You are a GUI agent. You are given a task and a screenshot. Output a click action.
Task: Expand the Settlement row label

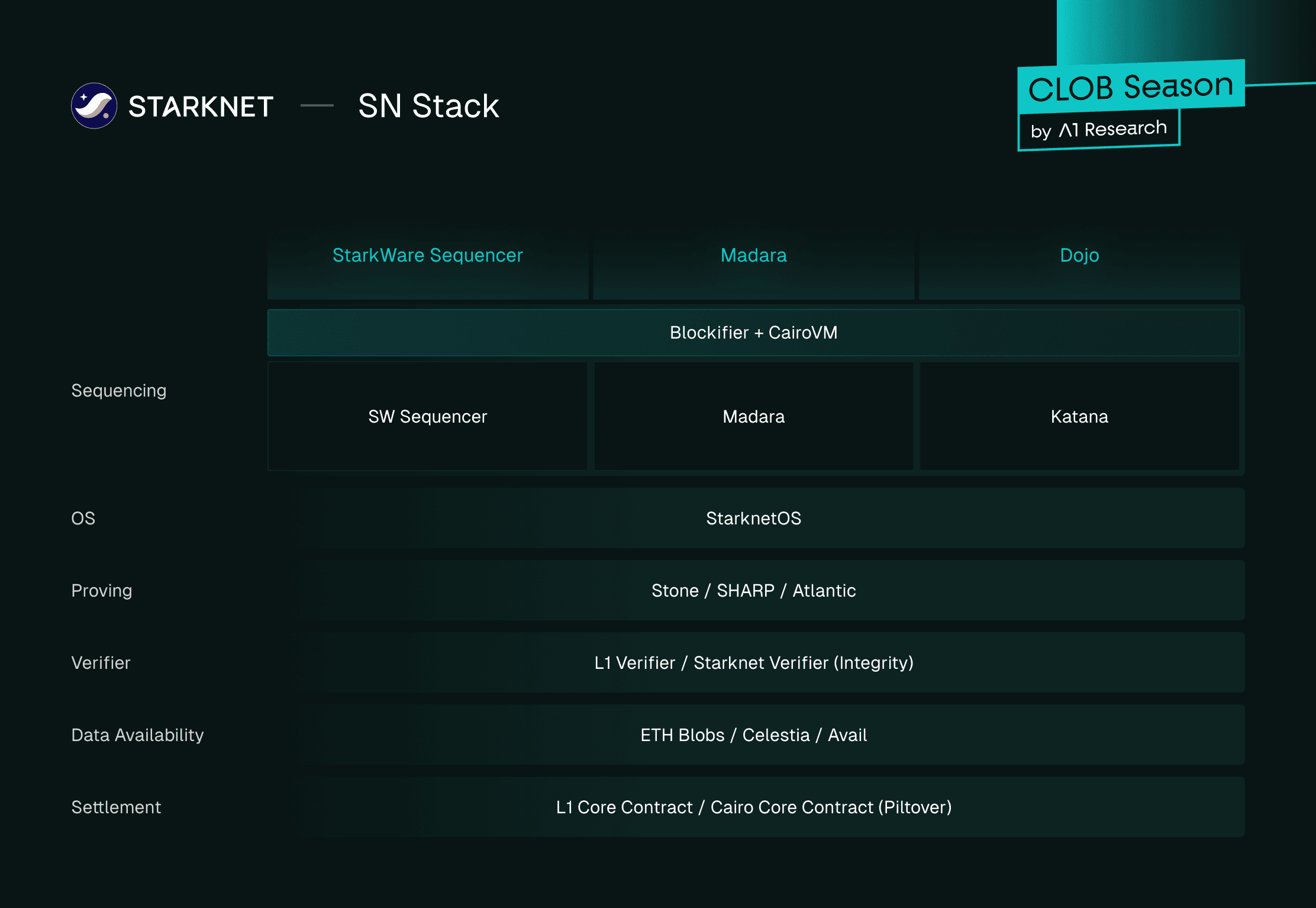pos(116,807)
